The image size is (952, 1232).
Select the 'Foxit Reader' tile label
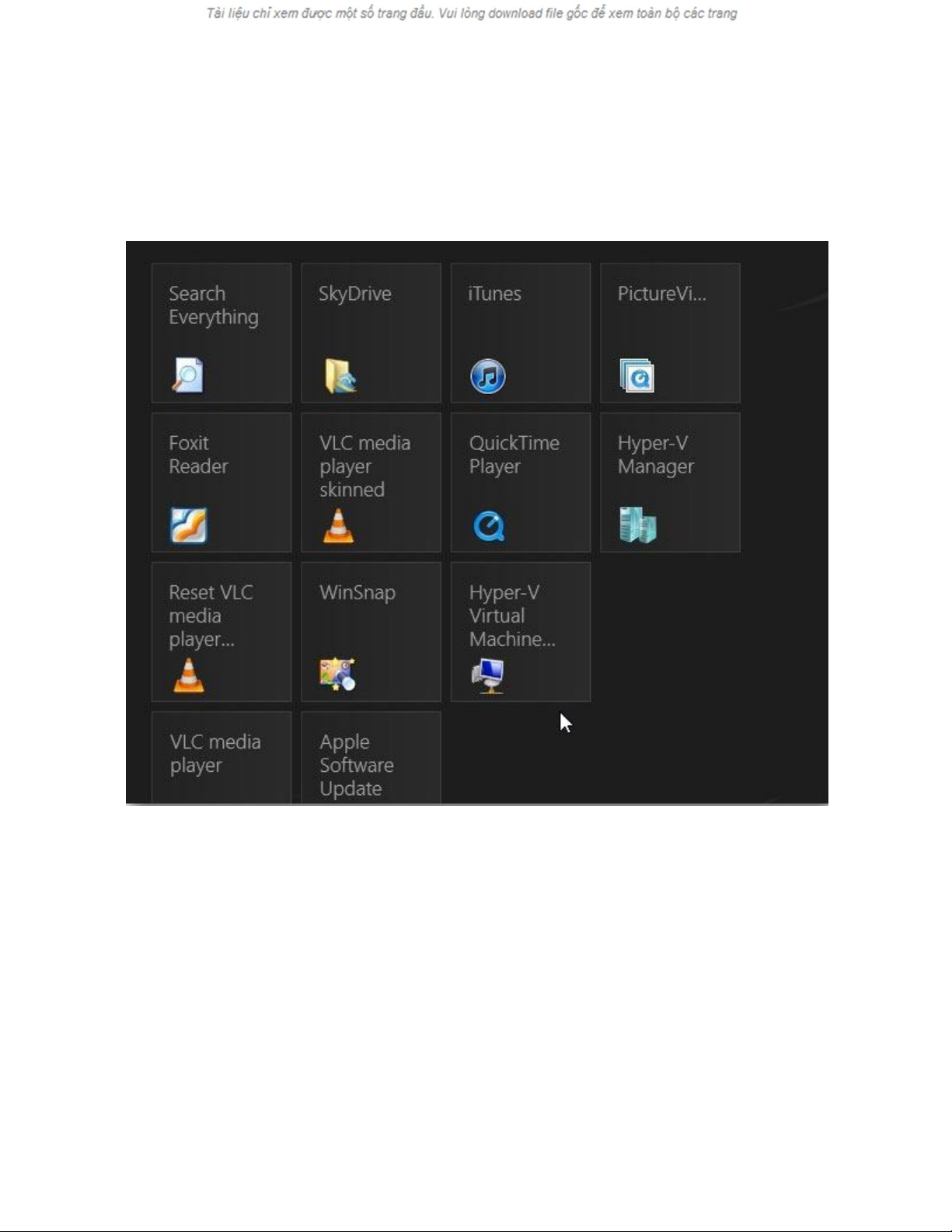(198, 455)
